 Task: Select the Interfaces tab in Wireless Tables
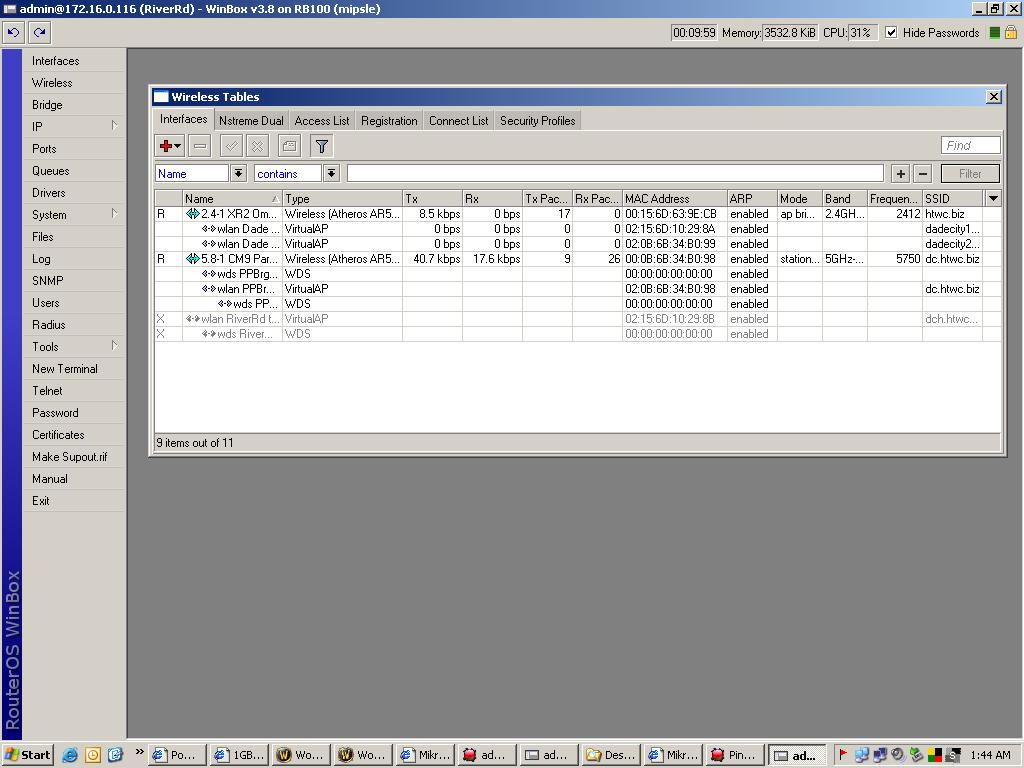click(x=184, y=120)
